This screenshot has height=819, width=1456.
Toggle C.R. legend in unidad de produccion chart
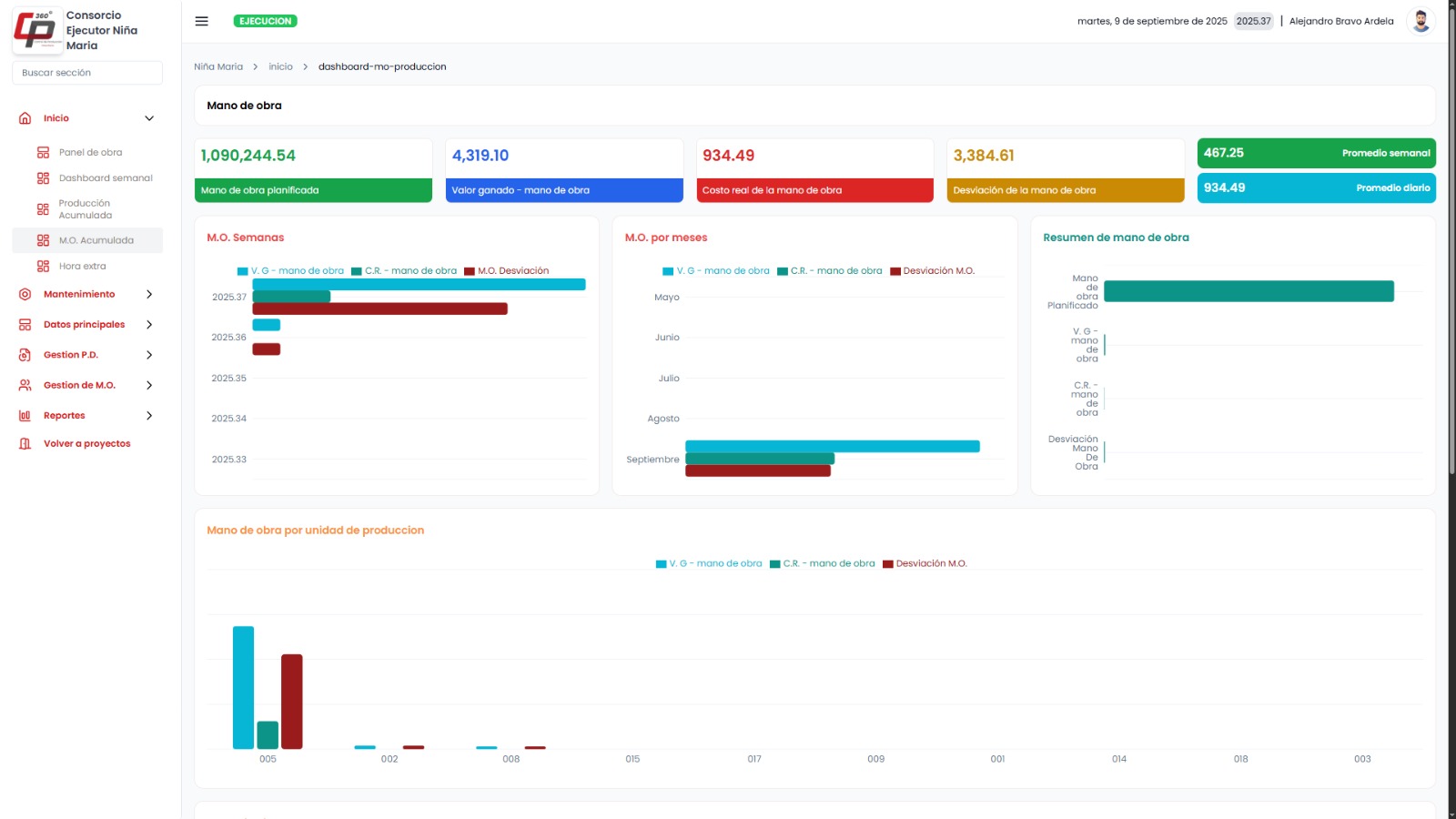click(x=823, y=564)
